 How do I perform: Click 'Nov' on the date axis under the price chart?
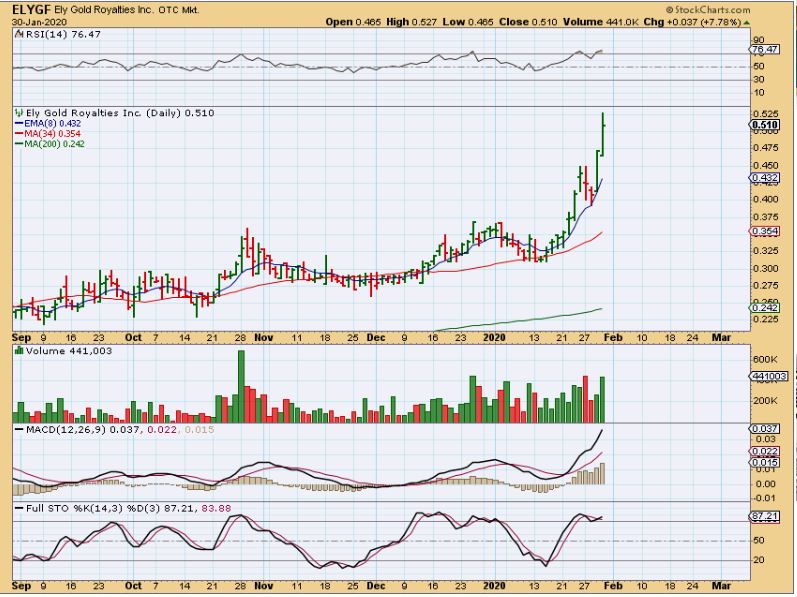263,338
